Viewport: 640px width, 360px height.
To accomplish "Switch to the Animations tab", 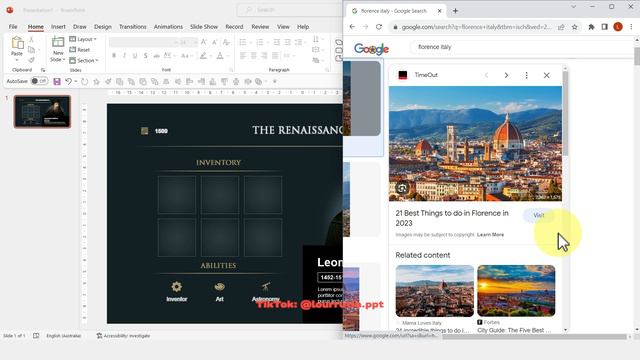I will (x=168, y=27).
